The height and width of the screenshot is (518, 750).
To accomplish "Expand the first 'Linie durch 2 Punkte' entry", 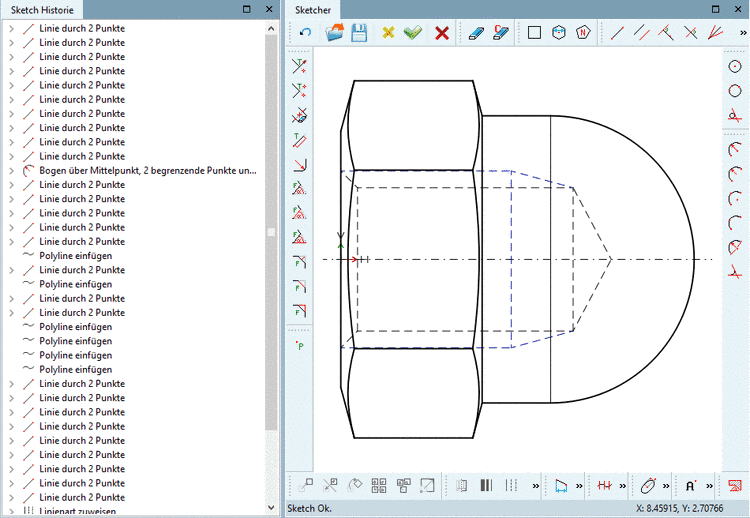I will pyautogui.click(x=10, y=29).
